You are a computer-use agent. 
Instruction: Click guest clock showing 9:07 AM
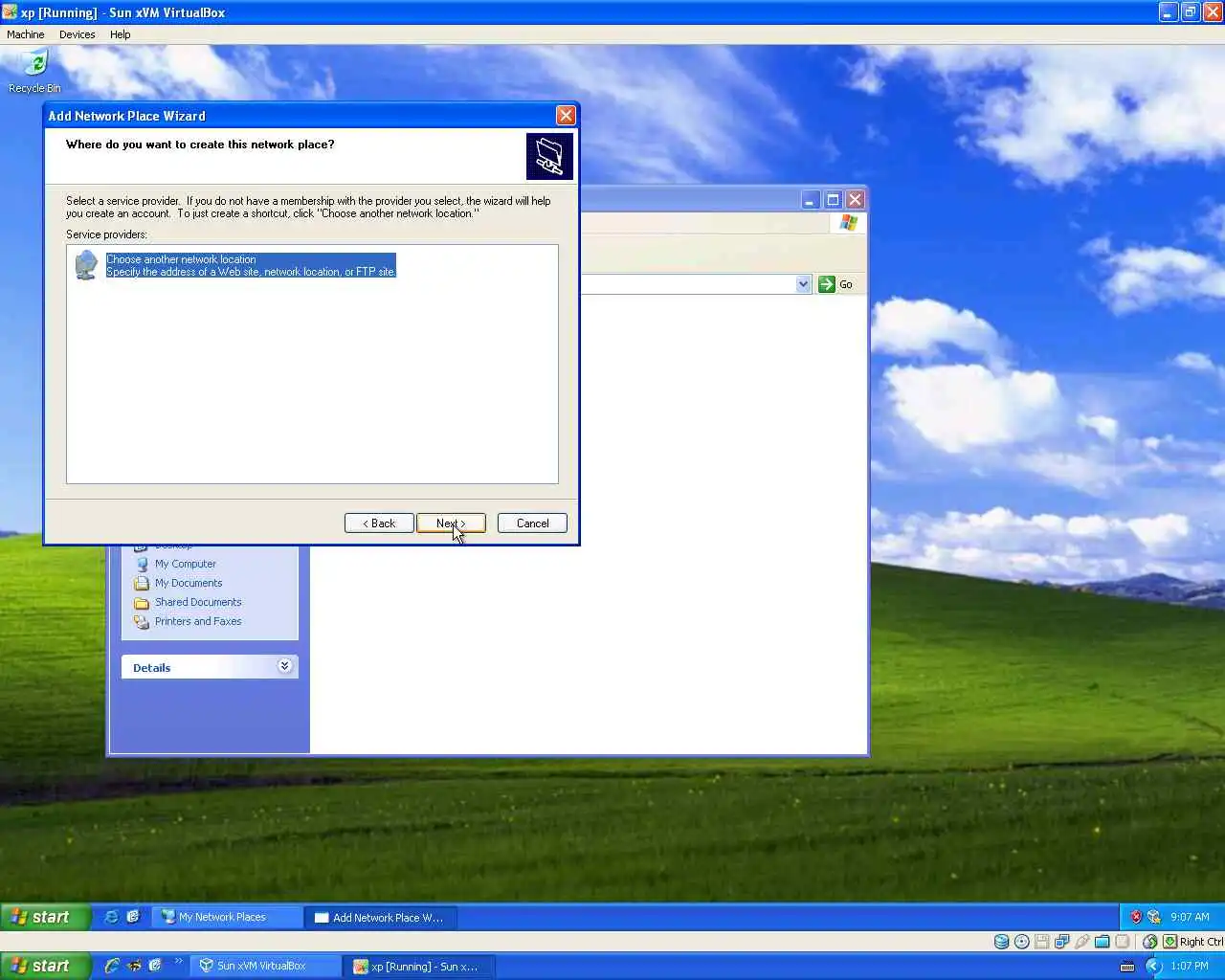1190,917
